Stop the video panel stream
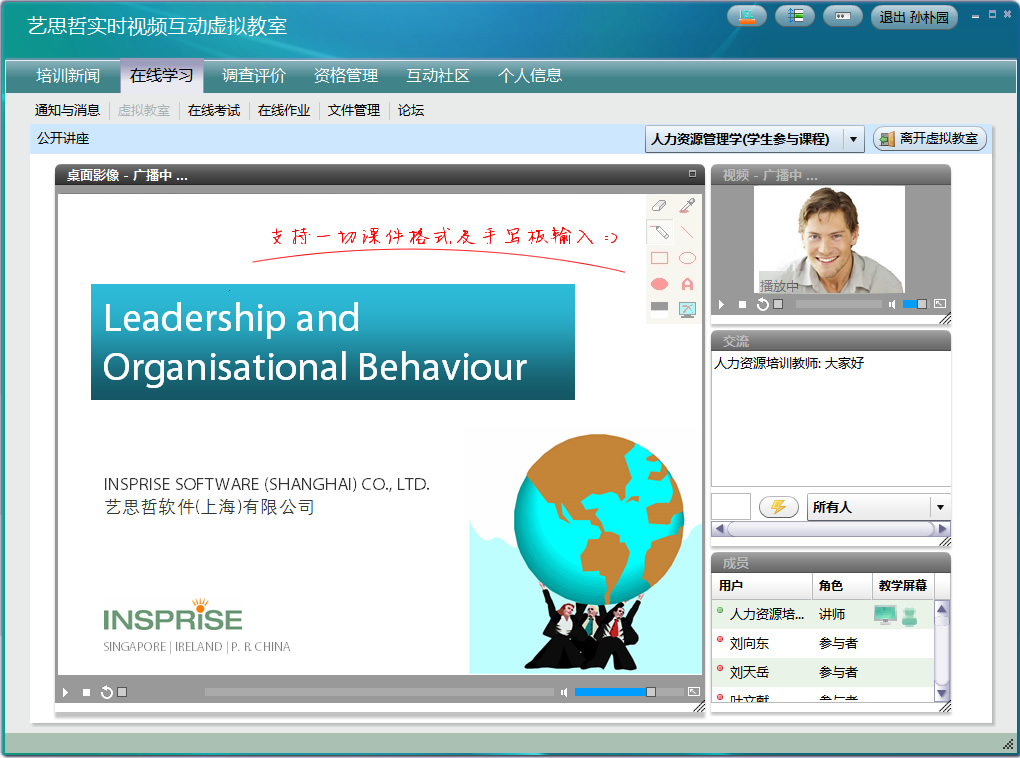 [742, 305]
